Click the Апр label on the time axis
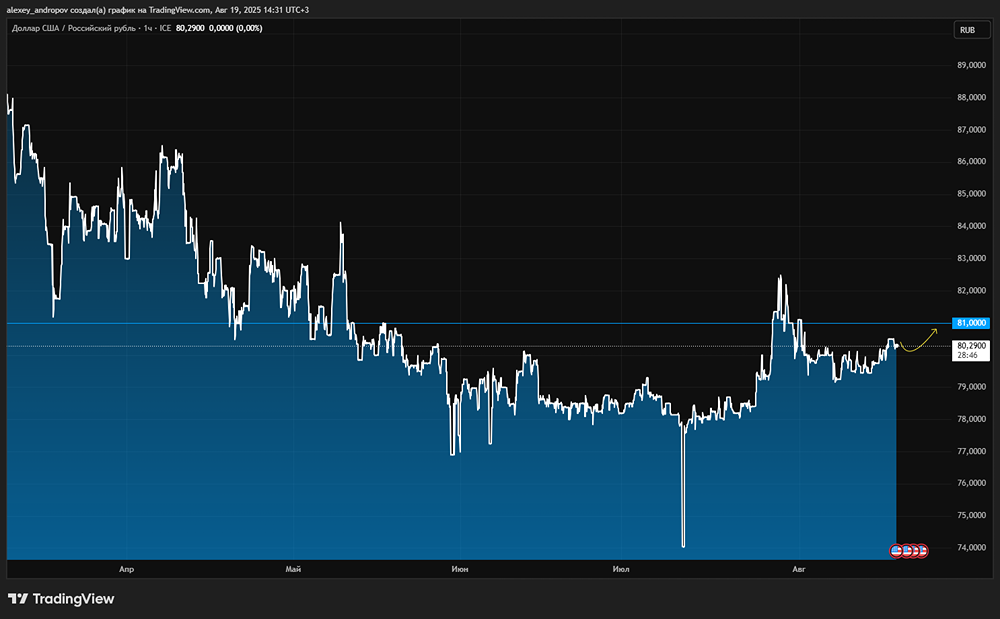The image size is (1000, 619). (x=126, y=569)
